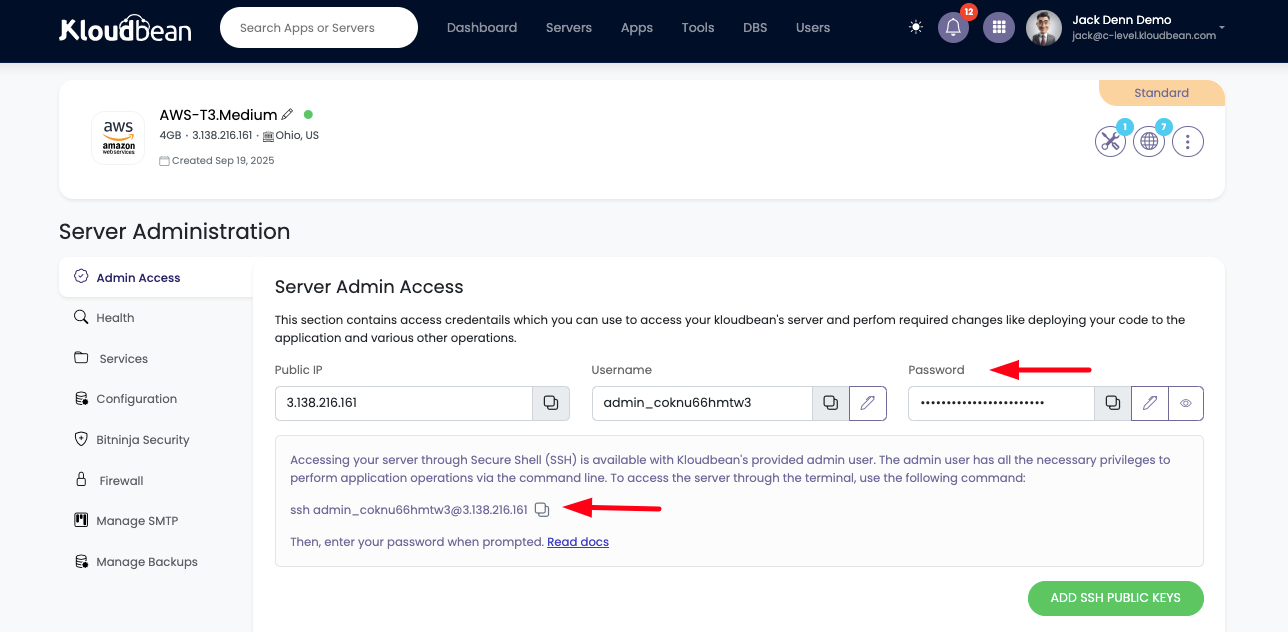Open the Firewall section

[121, 481]
